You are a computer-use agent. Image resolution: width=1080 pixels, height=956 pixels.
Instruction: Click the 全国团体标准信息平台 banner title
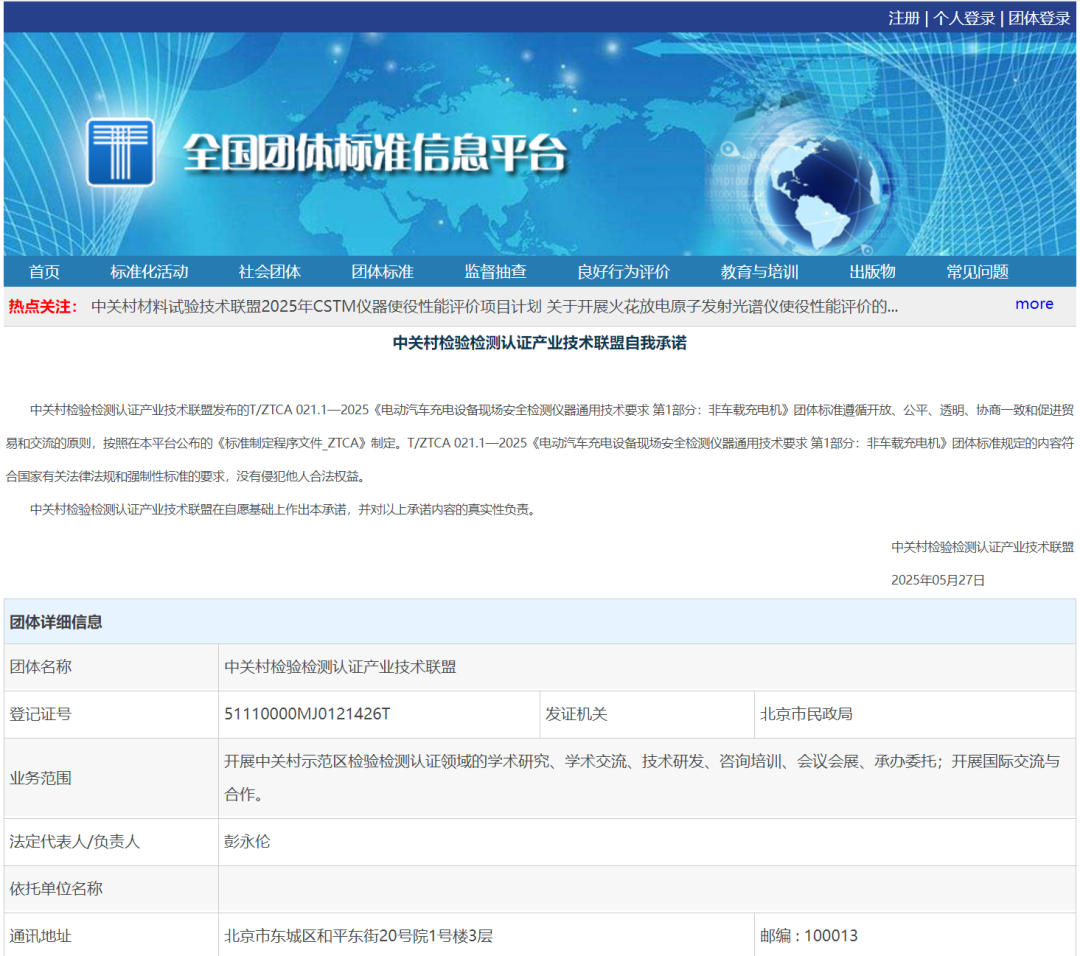(x=374, y=153)
